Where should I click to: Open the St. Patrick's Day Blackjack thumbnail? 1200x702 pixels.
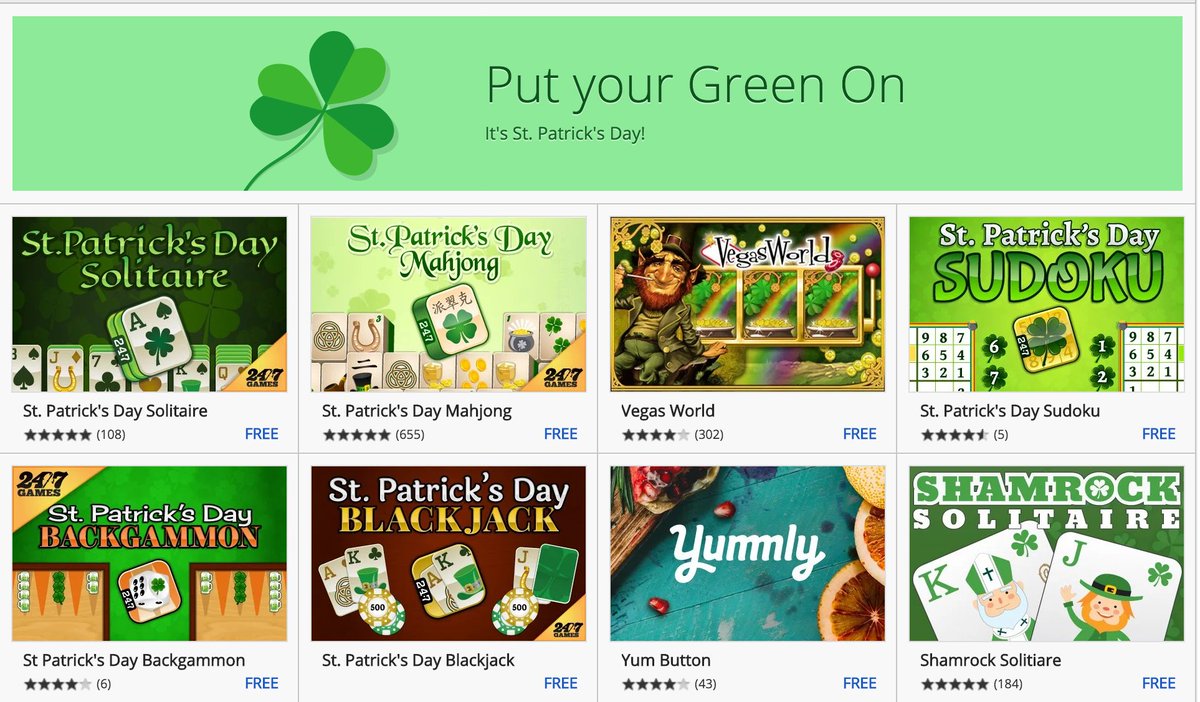[448, 553]
